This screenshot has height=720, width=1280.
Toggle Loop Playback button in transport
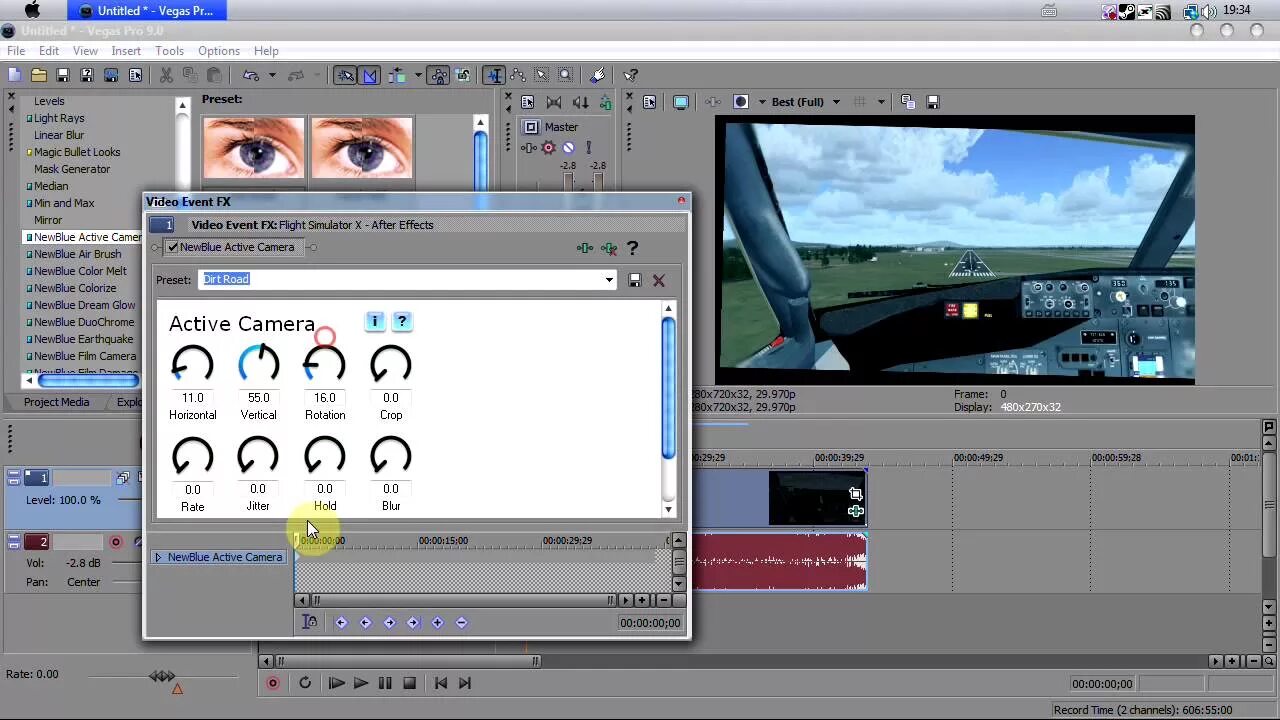(x=305, y=683)
